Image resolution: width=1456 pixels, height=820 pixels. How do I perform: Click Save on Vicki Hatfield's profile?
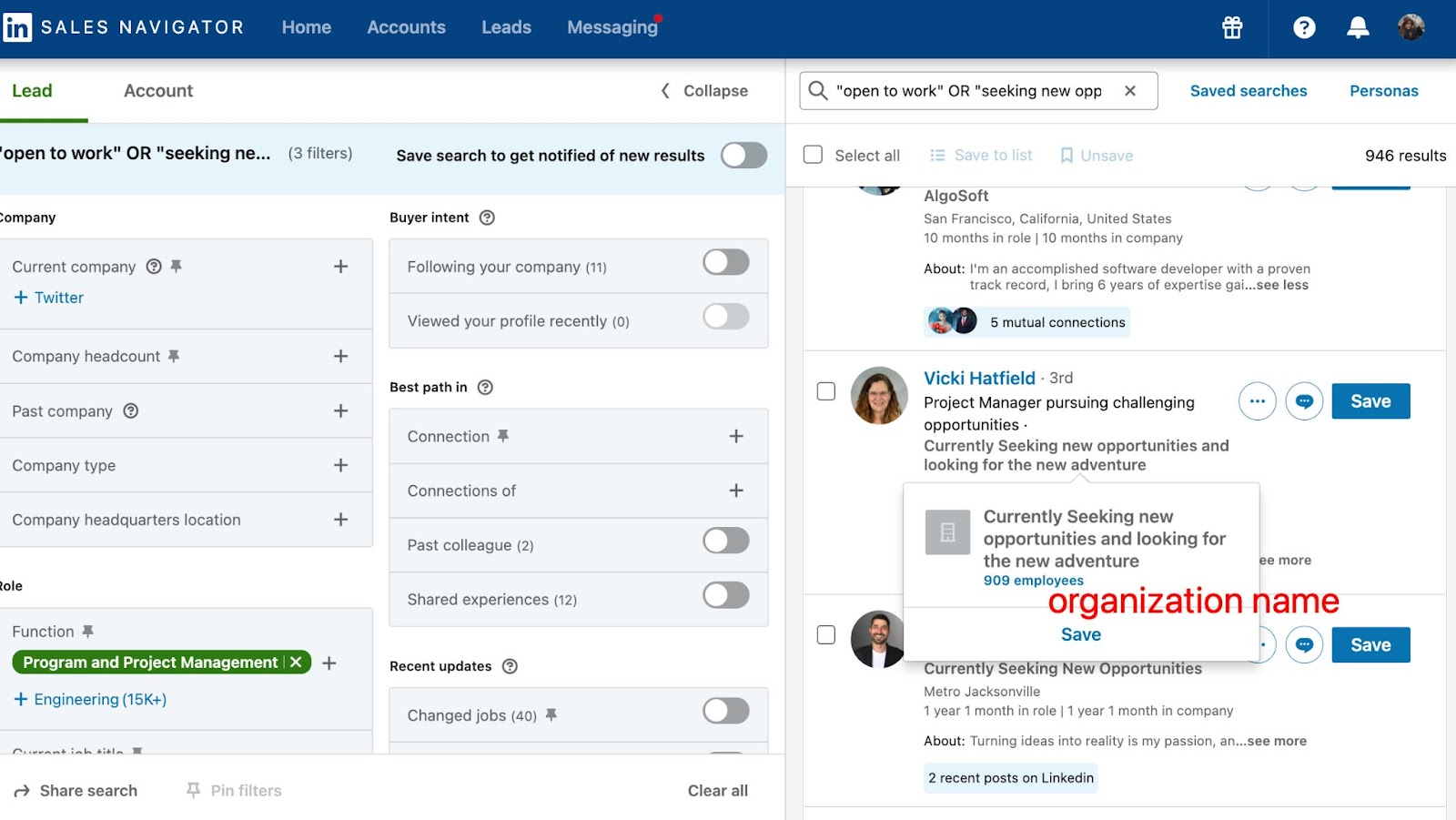pos(1370,400)
